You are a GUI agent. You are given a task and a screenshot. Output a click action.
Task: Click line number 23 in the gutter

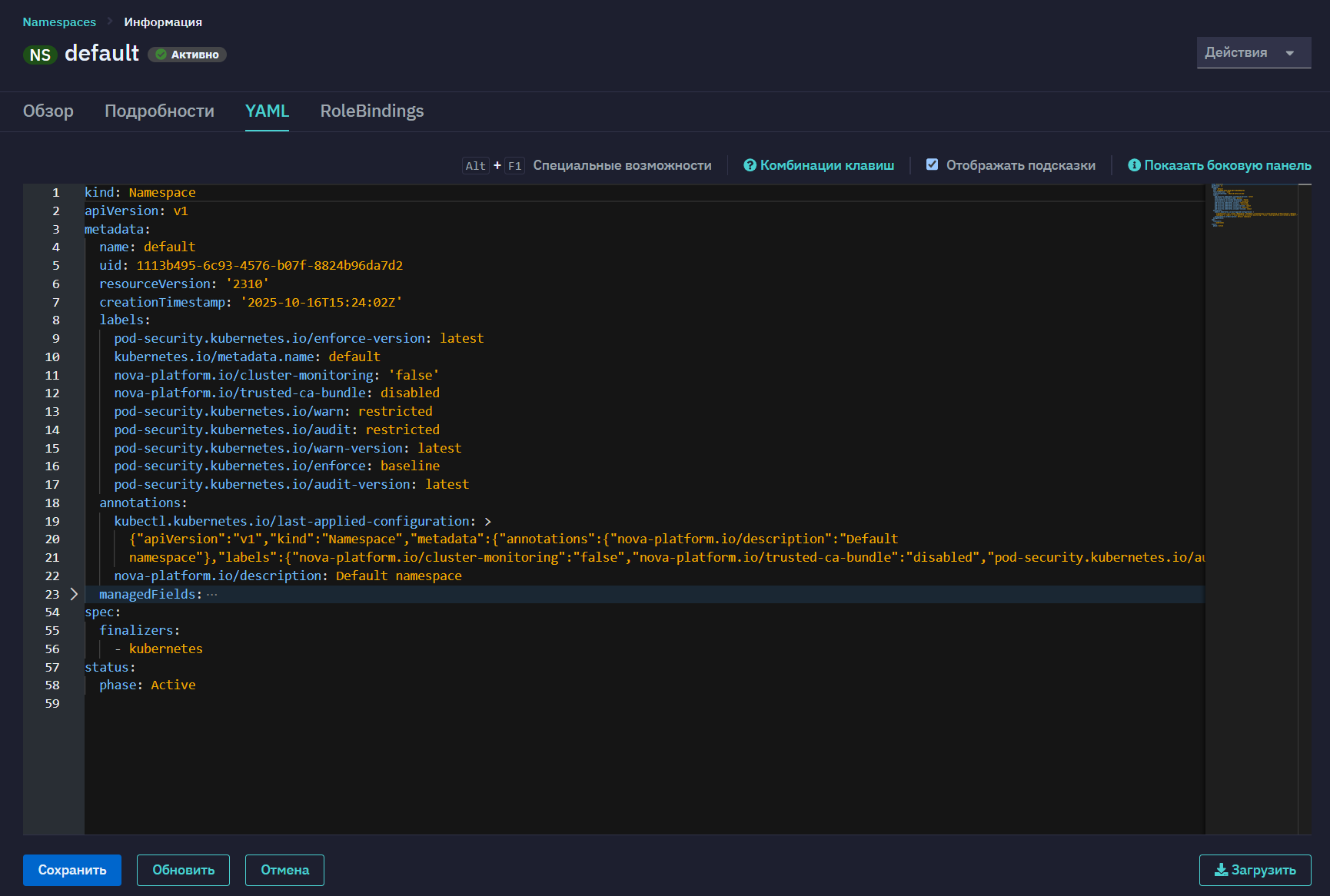point(52,594)
